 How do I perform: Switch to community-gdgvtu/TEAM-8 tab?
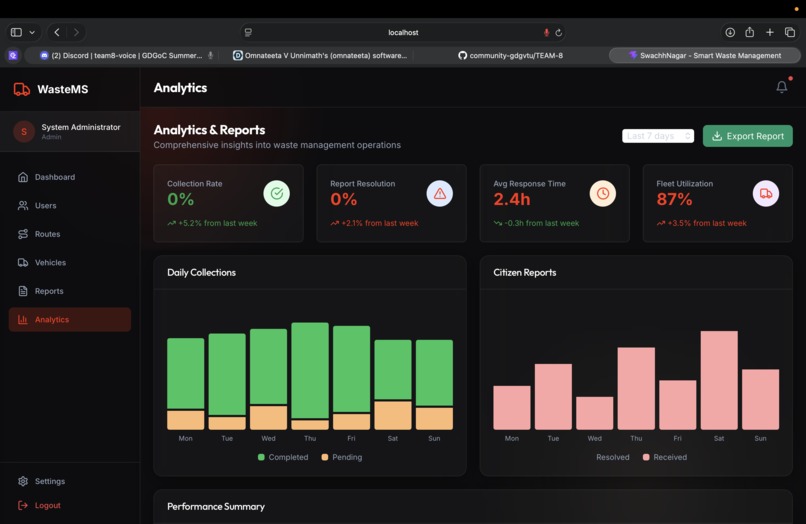510,56
